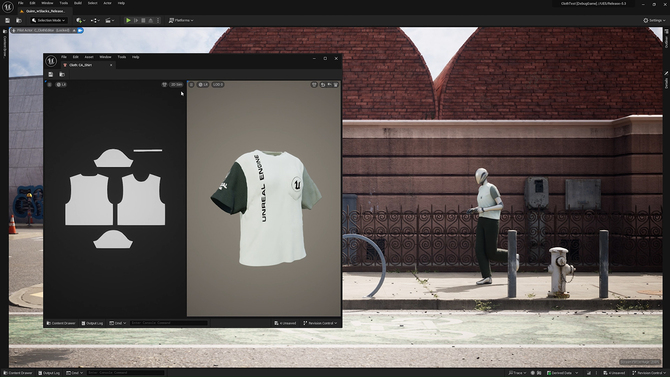Open 3D viewport hamburger options menu

[191, 85]
